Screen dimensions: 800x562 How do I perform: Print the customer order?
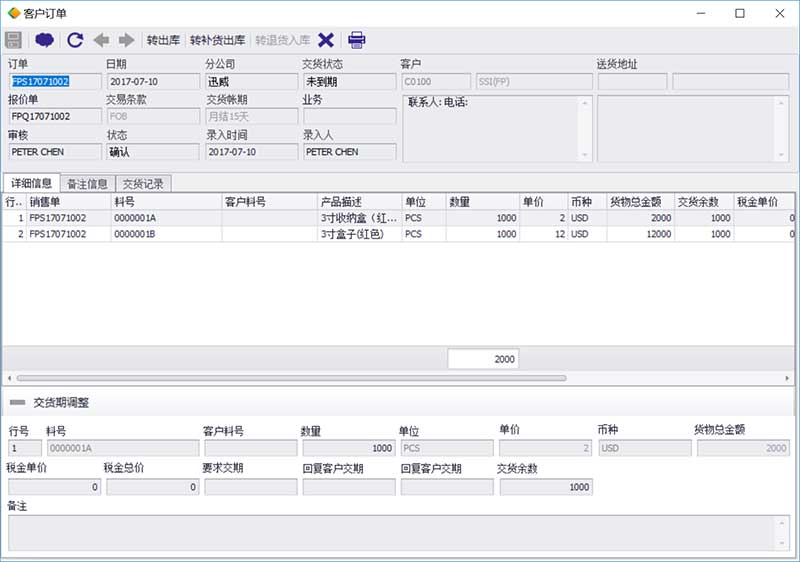pyautogui.click(x=357, y=41)
